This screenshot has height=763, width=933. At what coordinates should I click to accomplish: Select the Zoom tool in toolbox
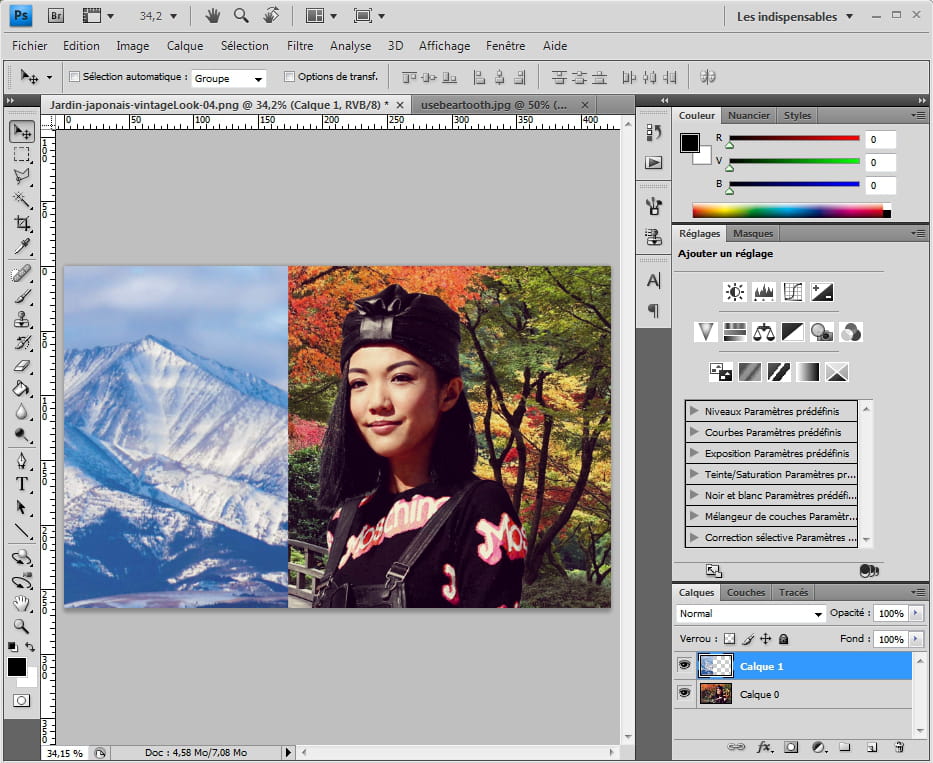coord(22,626)
